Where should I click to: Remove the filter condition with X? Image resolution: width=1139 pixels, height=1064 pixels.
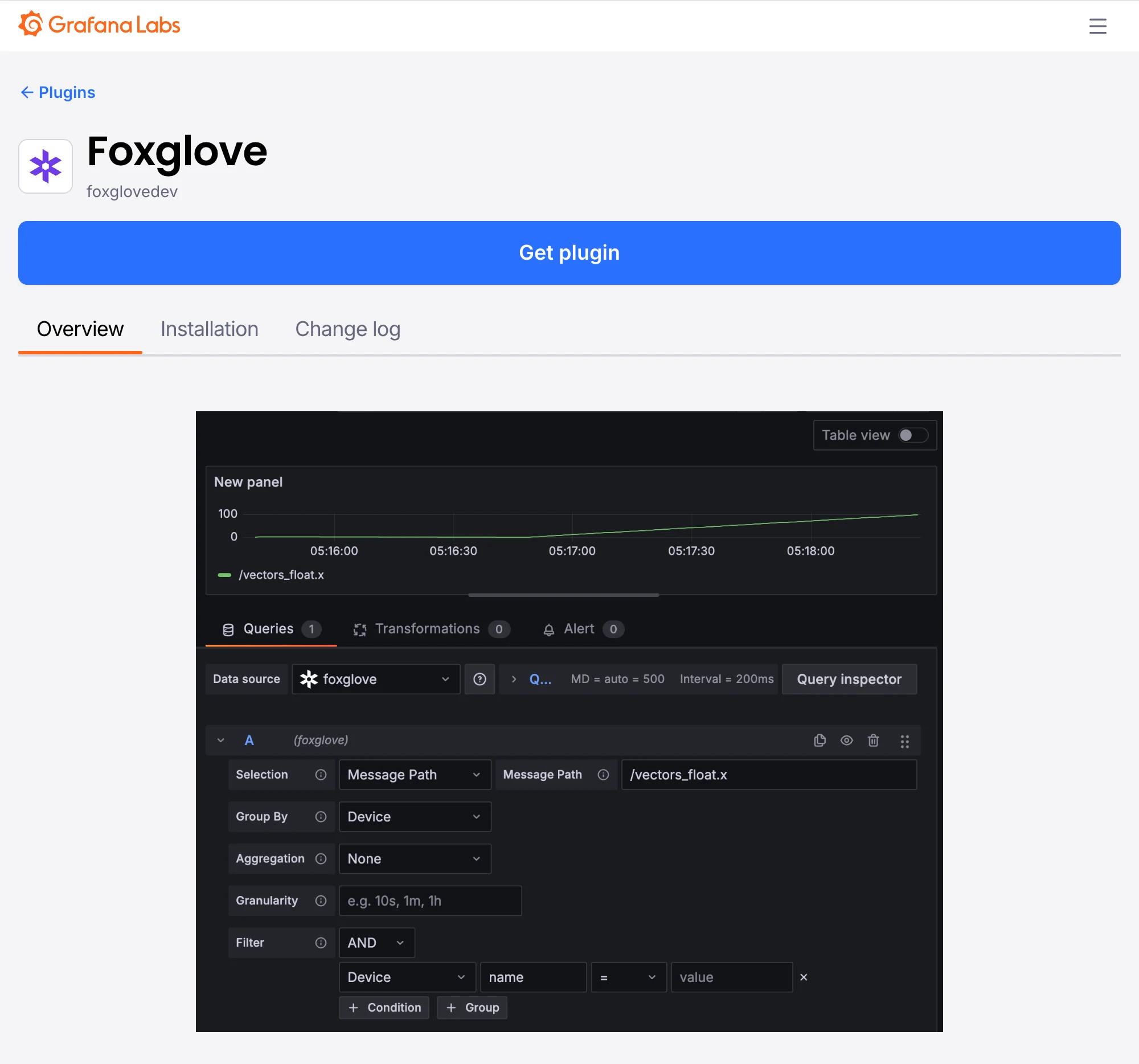(x=803, y=977)
